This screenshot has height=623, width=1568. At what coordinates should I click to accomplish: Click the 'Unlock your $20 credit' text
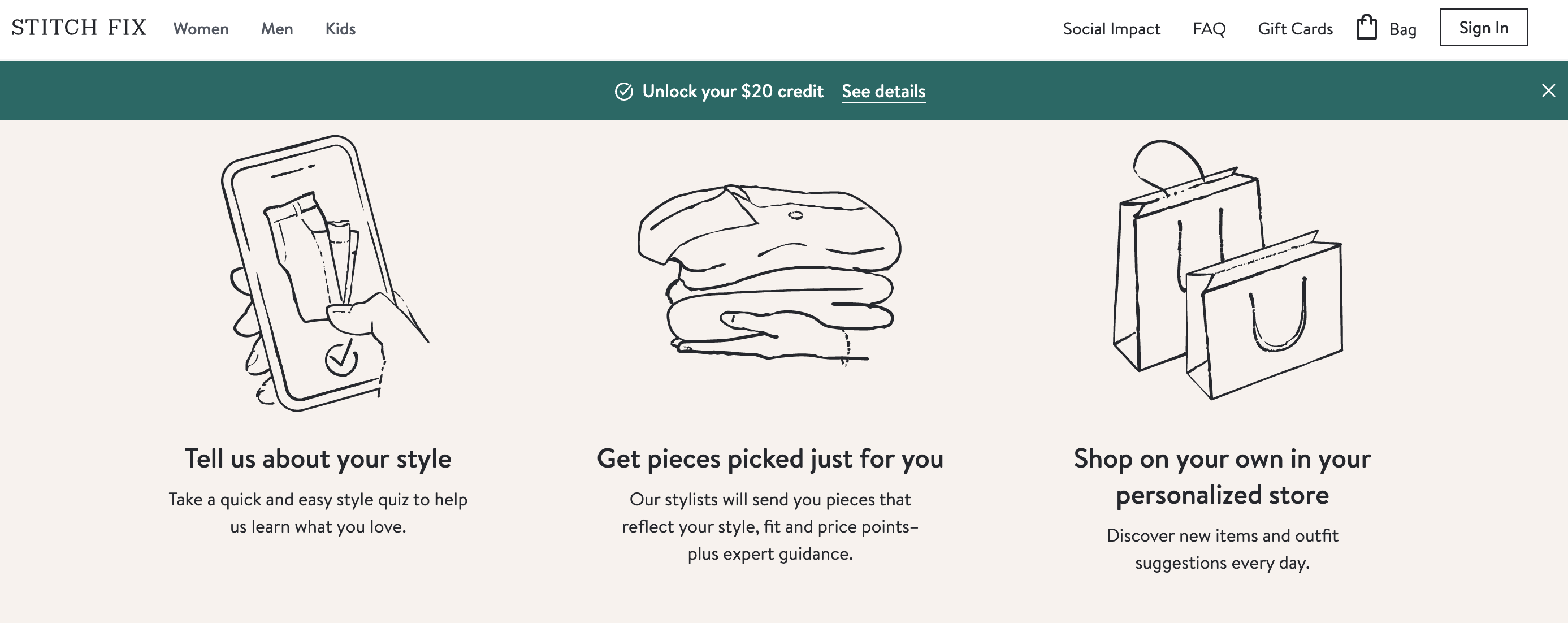click(733, 91)
